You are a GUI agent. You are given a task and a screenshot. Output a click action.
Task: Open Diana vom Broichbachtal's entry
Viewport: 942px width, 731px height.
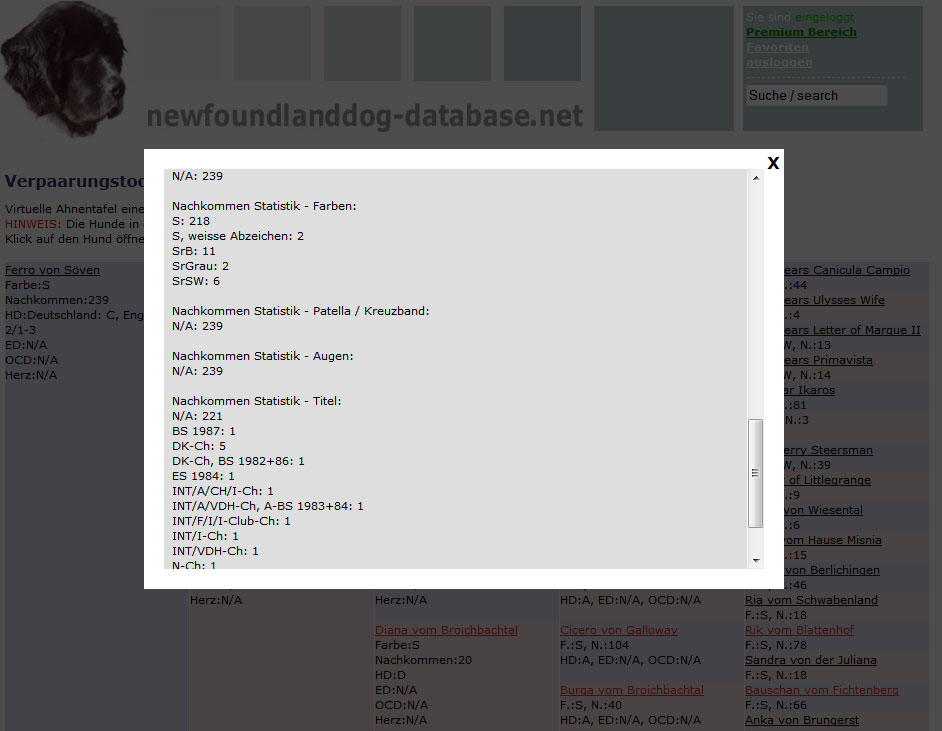(x=446, y=630)
